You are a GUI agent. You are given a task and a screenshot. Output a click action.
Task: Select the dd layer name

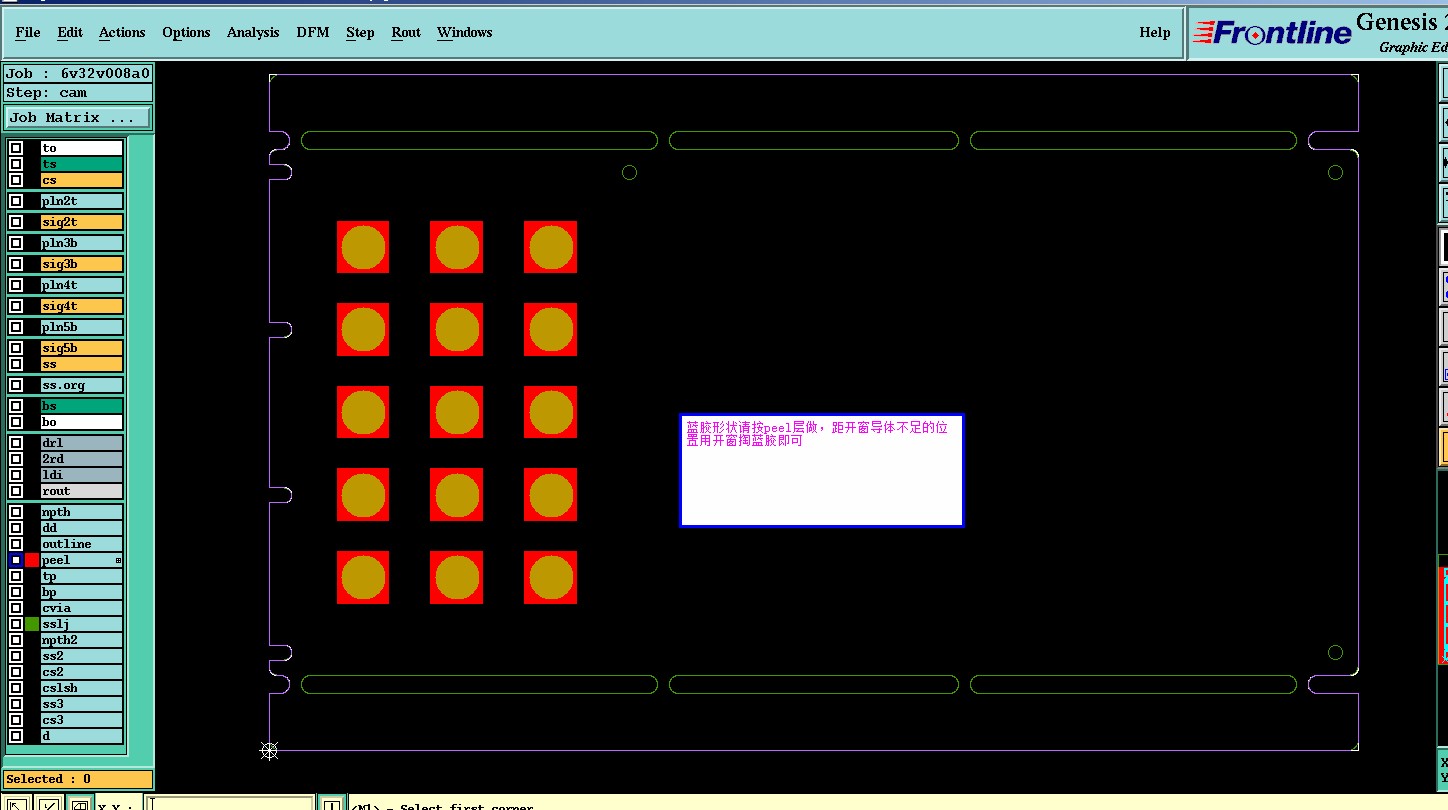pos(82,528)
